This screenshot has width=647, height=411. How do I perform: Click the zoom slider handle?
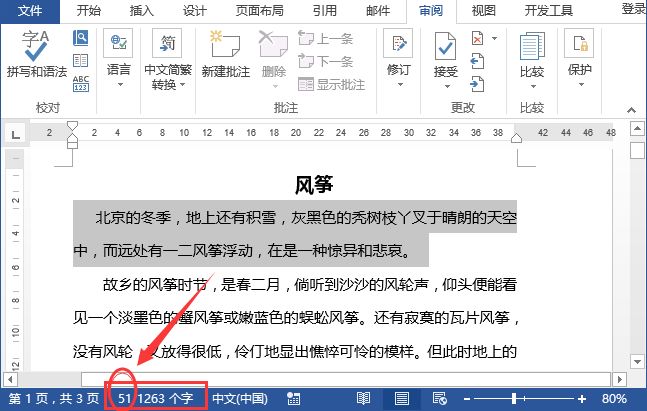click(514, 399)
